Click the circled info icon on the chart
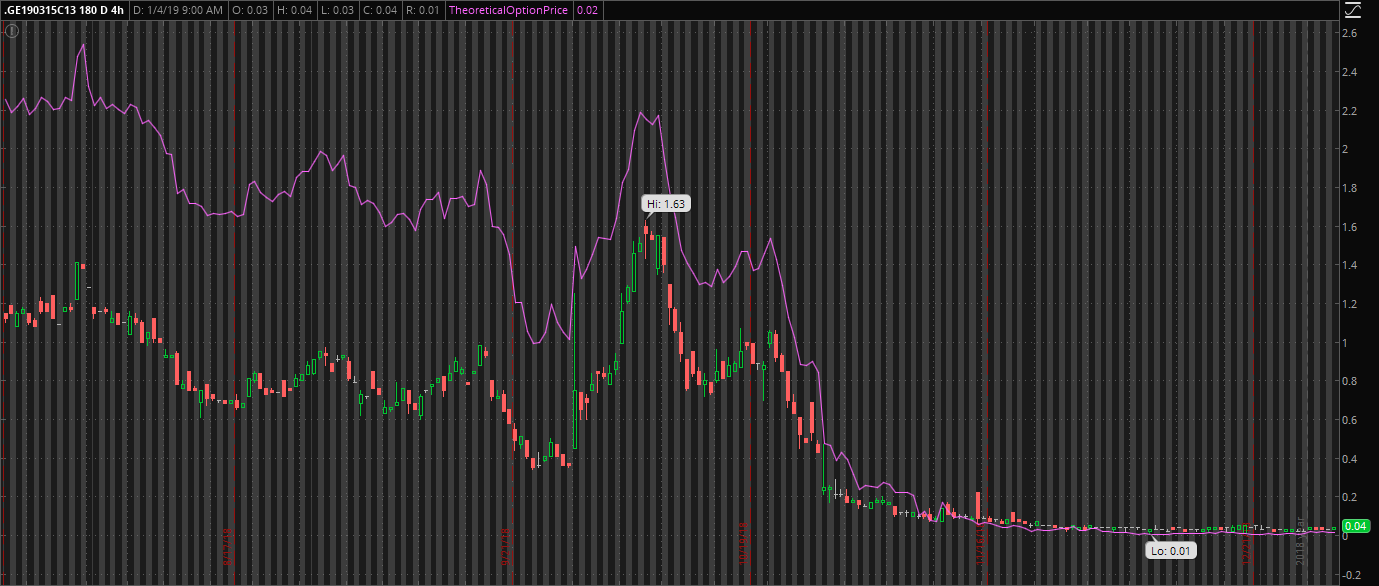1379x586 pixels. click(11, 30)
